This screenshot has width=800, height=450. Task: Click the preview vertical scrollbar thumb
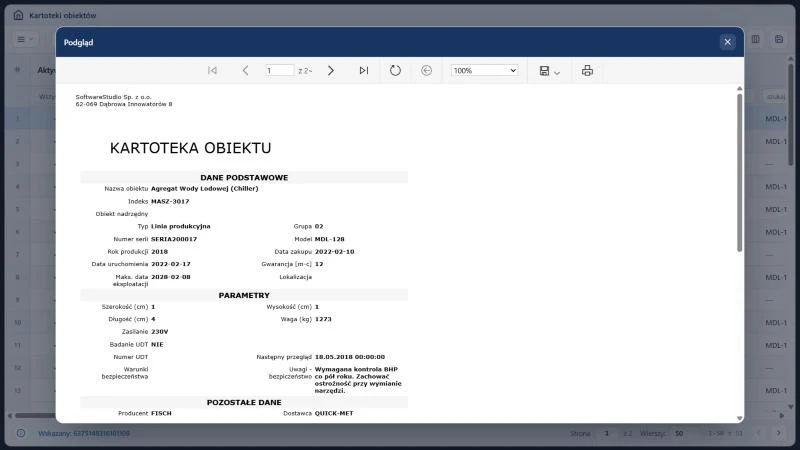tap(739, 172)
